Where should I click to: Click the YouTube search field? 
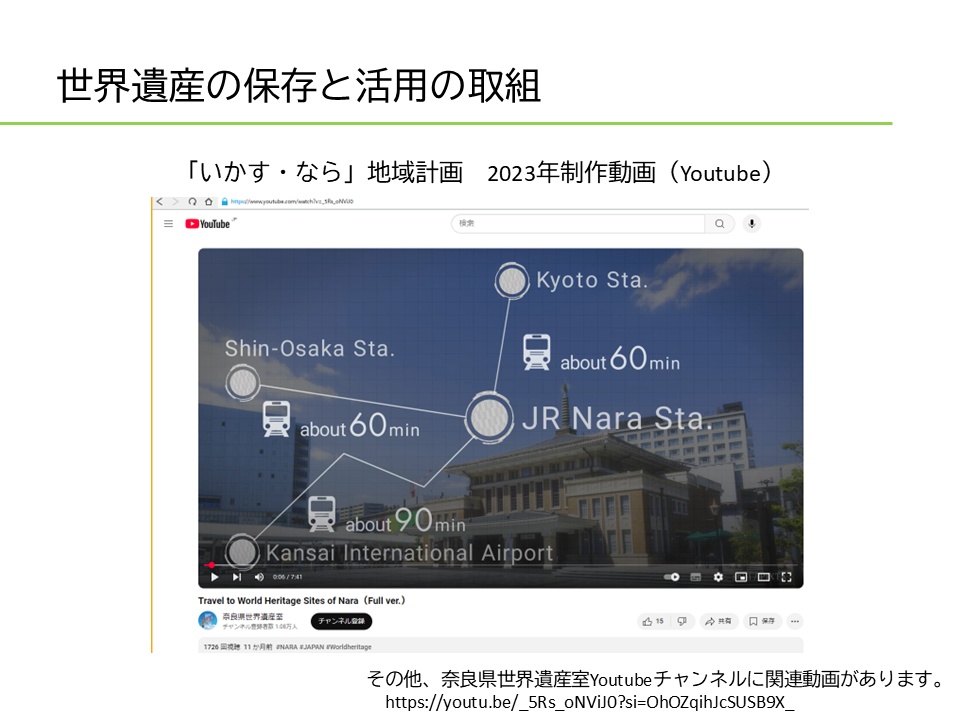click(578, 223)
